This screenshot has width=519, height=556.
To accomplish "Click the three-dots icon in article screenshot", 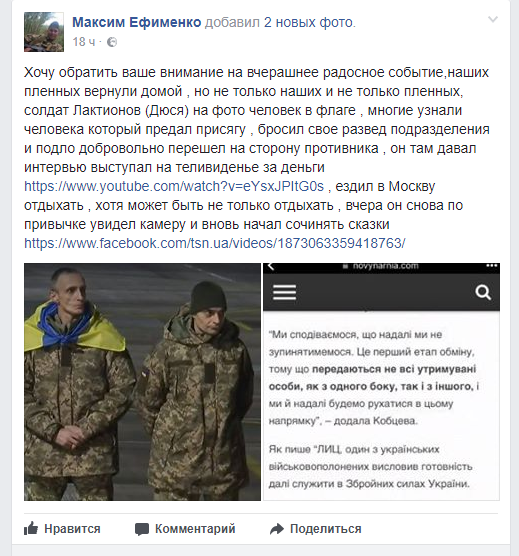I will pyautogui.click(x=491, y=266).
